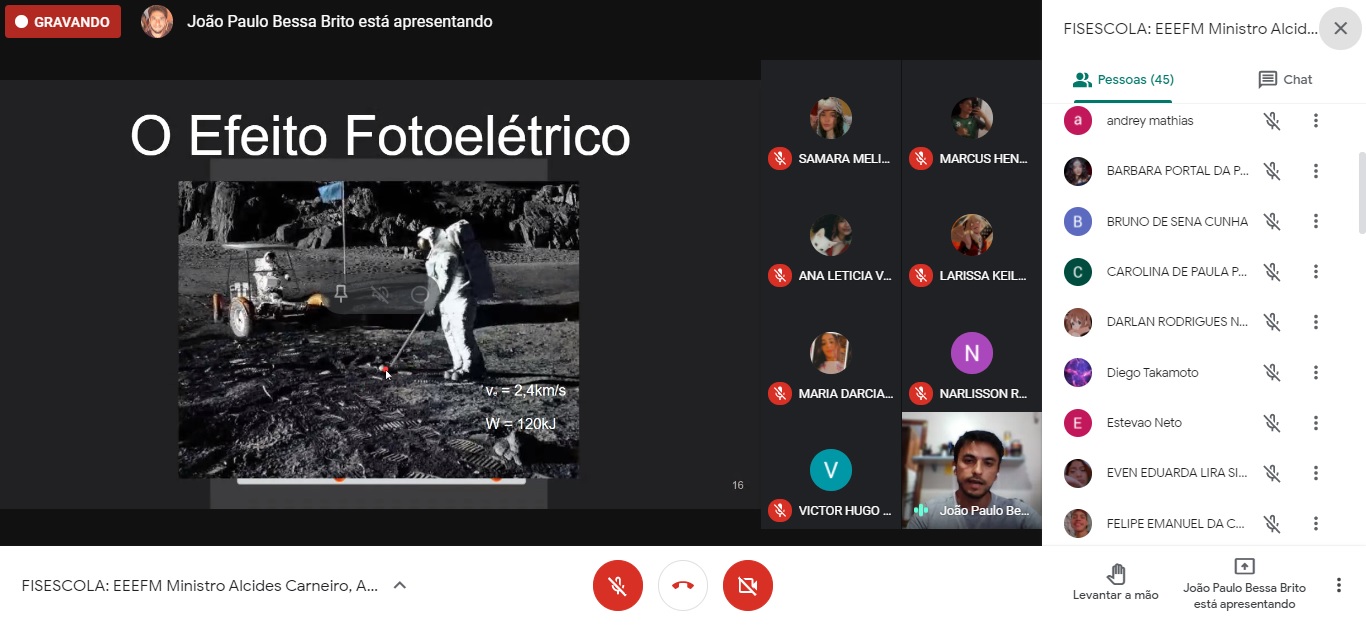Click the red mute badge on ANA LETICIA's tile
The height and width of the screenshot is (625, 1366).
point(780,275)
